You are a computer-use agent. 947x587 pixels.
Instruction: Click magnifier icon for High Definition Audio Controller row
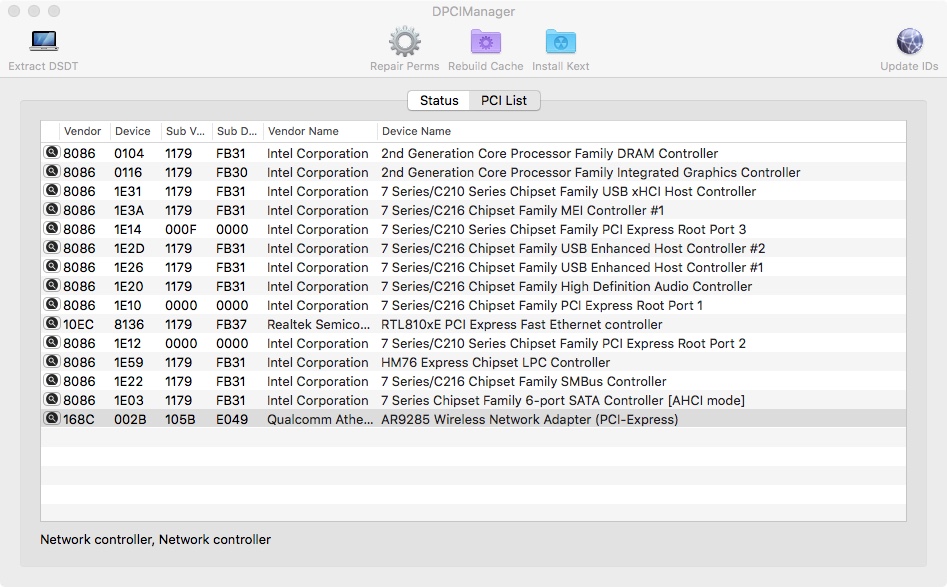(x=52, y=286)
